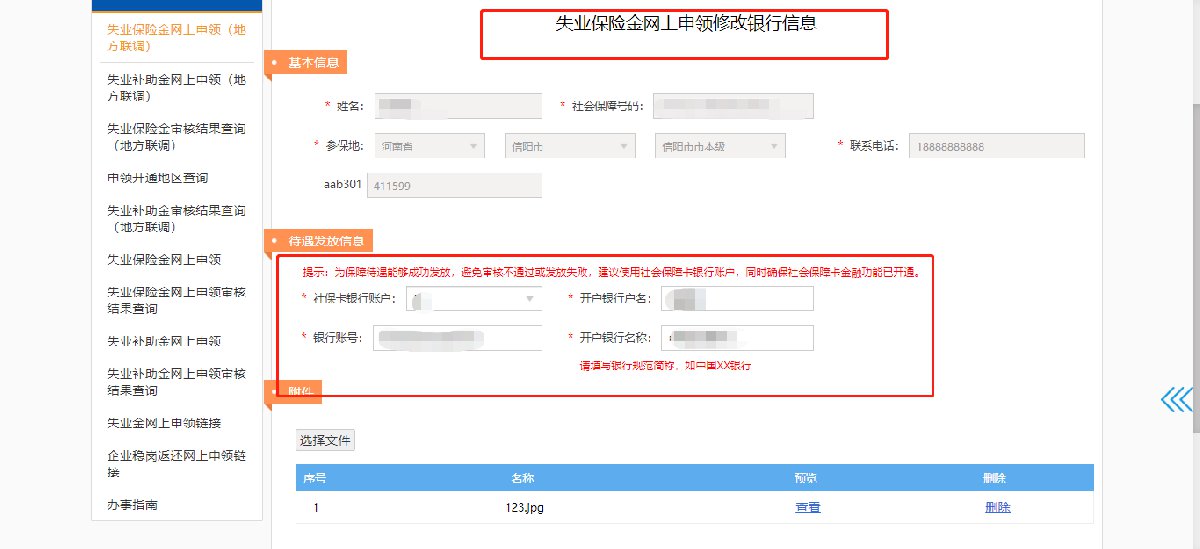This screenshot has height=549, width=1200.
Task: Open the 河南省 province dropdown
Action: pyautogui.click(x=429, y=146)
